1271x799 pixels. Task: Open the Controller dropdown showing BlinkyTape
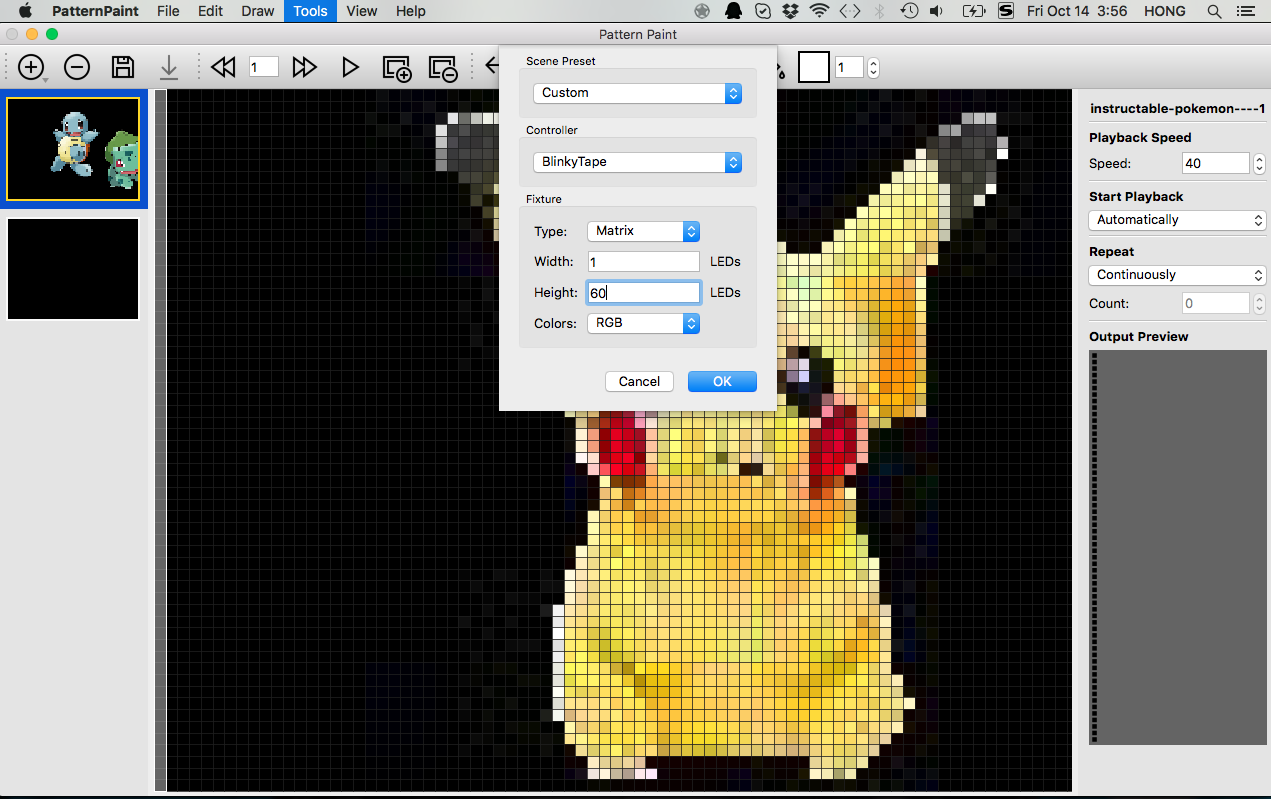click(637, 162)
